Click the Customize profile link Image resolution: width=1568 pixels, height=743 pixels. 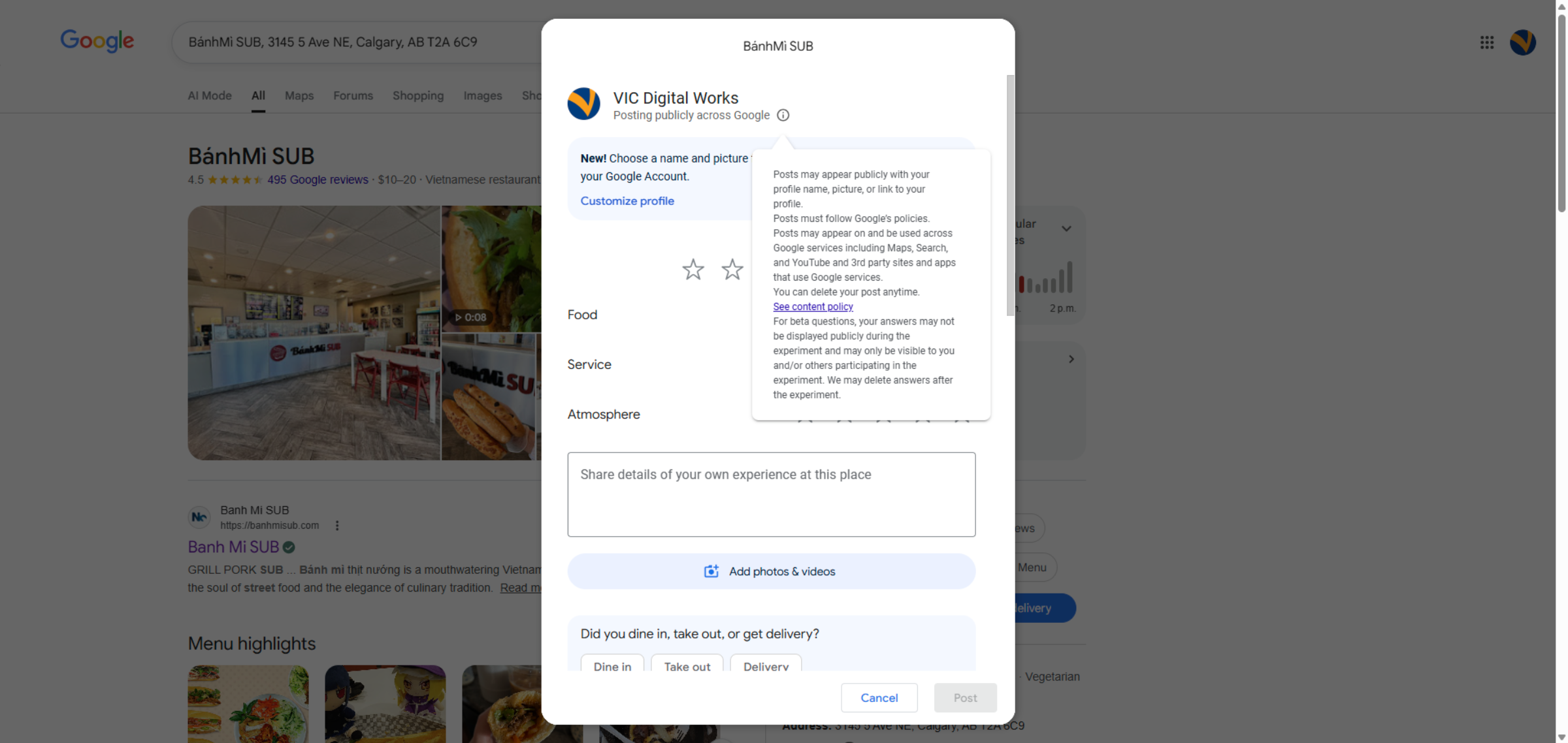click(x=627, y=201)
